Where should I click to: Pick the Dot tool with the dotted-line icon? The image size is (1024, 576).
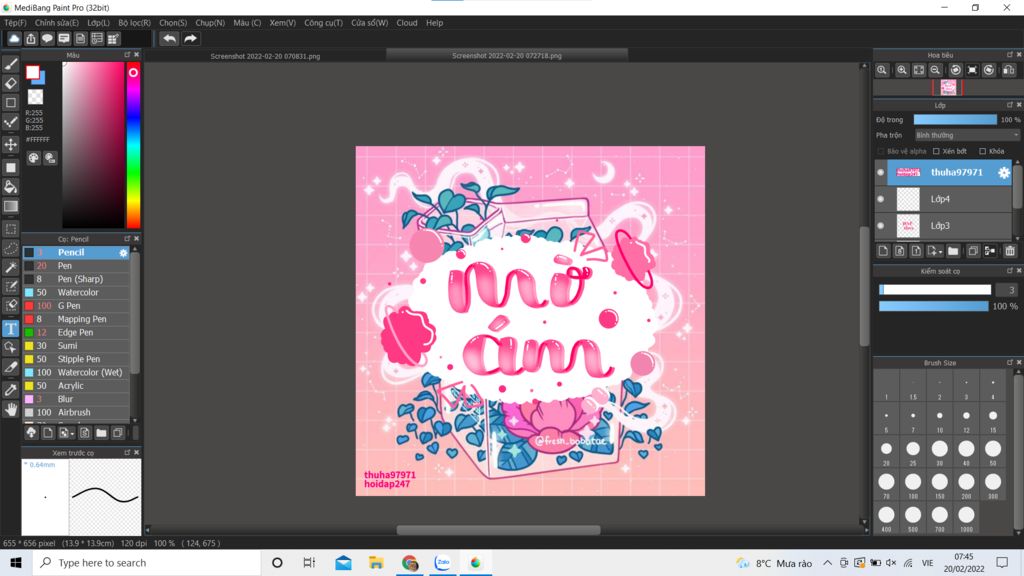(10, 122)
